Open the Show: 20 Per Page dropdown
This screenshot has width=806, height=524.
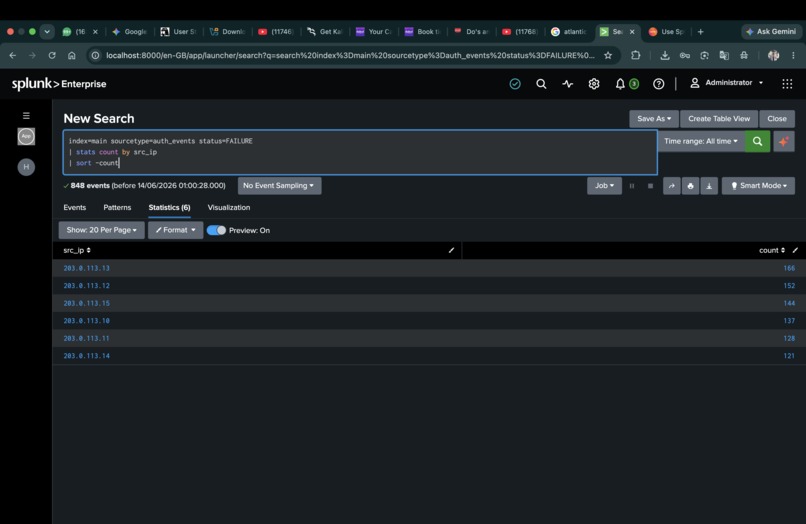click(101, 230)
